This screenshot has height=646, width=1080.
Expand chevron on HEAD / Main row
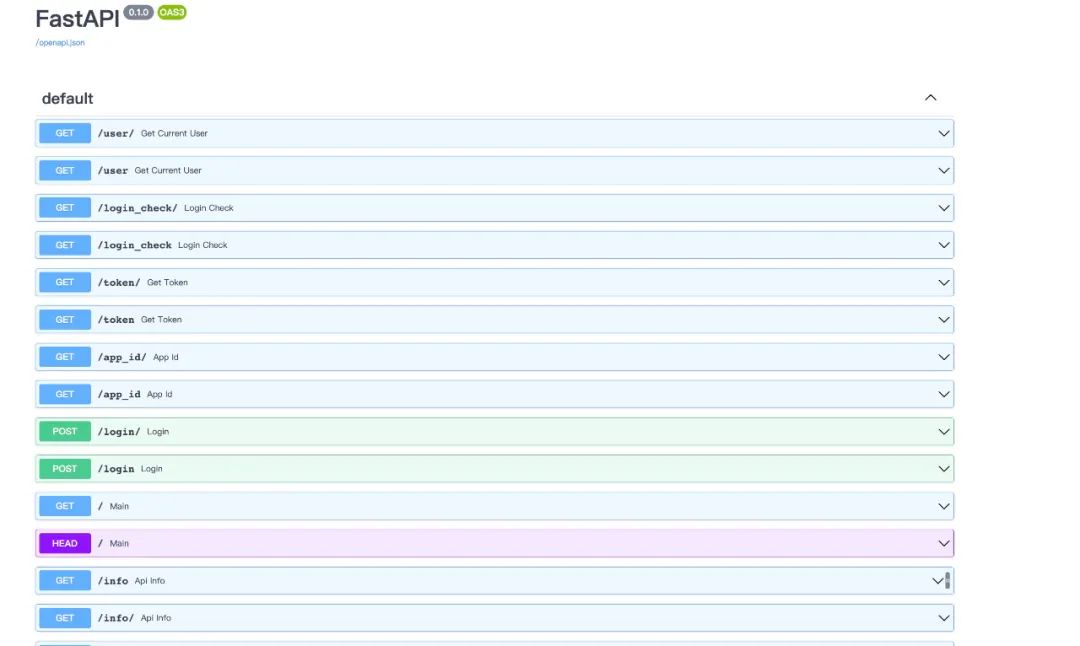click(944, 543)
